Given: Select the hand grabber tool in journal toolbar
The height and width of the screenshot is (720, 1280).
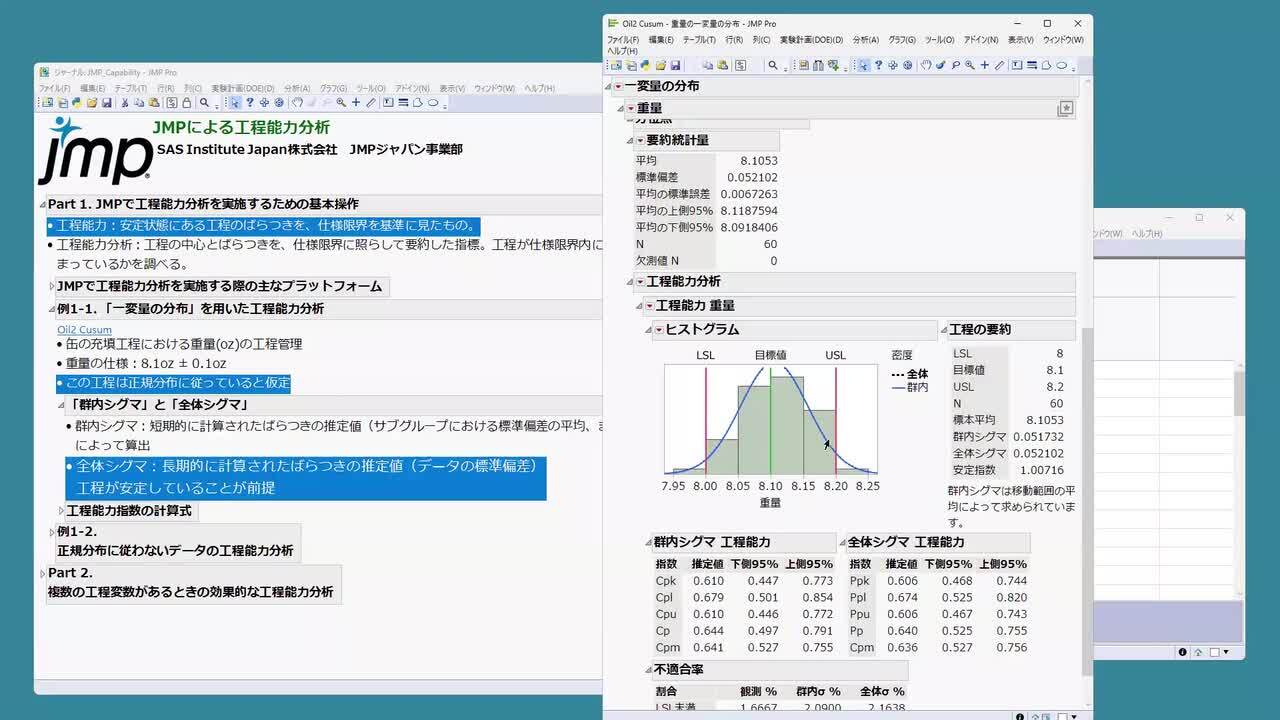Looking at the screenshot, I should coord(297,102).
